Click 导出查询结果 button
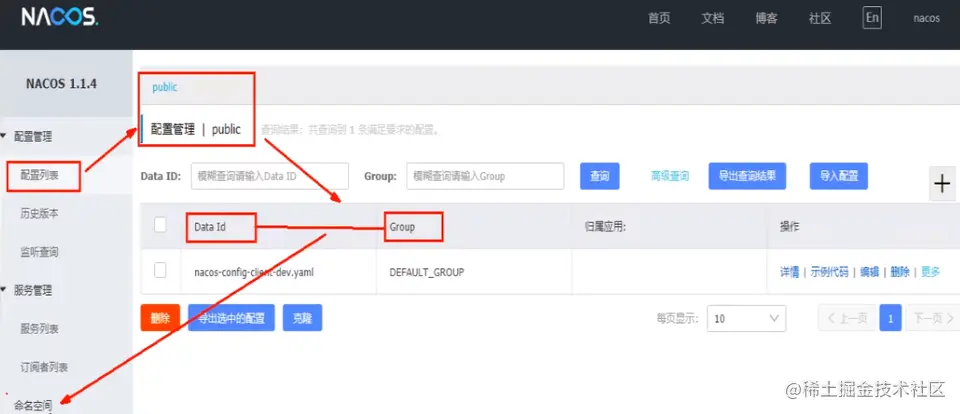960x414 pixels. pyautogui.click(x=747, y=176)
